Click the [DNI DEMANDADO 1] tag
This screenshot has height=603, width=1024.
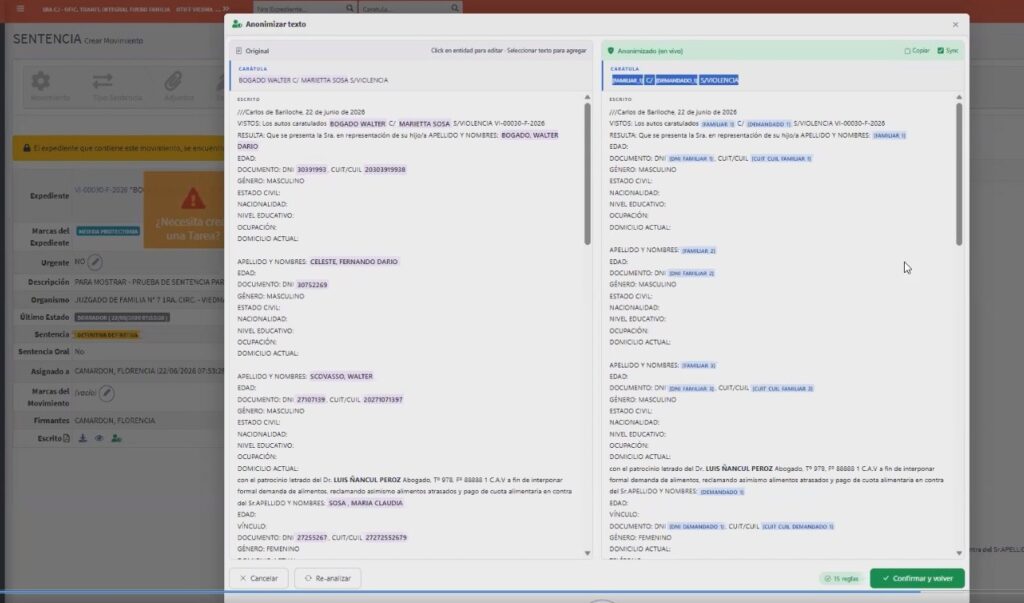coord(696,527)
